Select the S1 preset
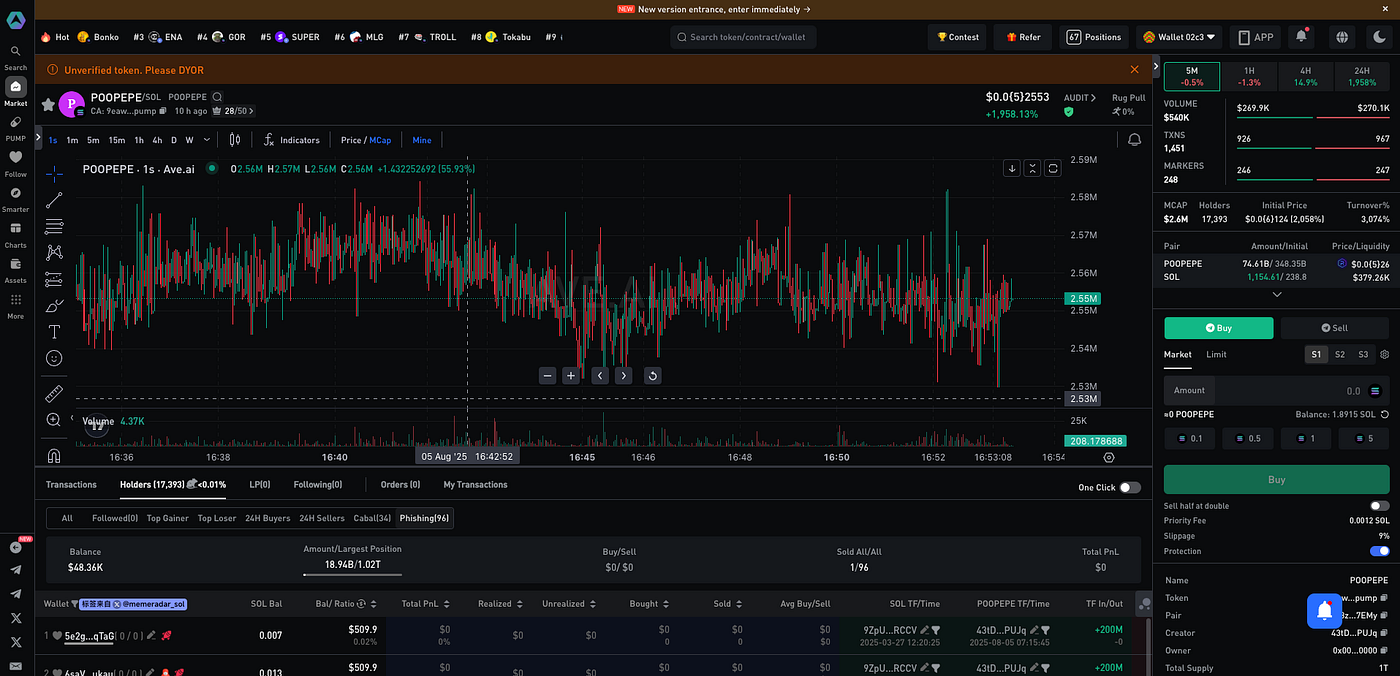1400x676 pixels. point(1316,354)
